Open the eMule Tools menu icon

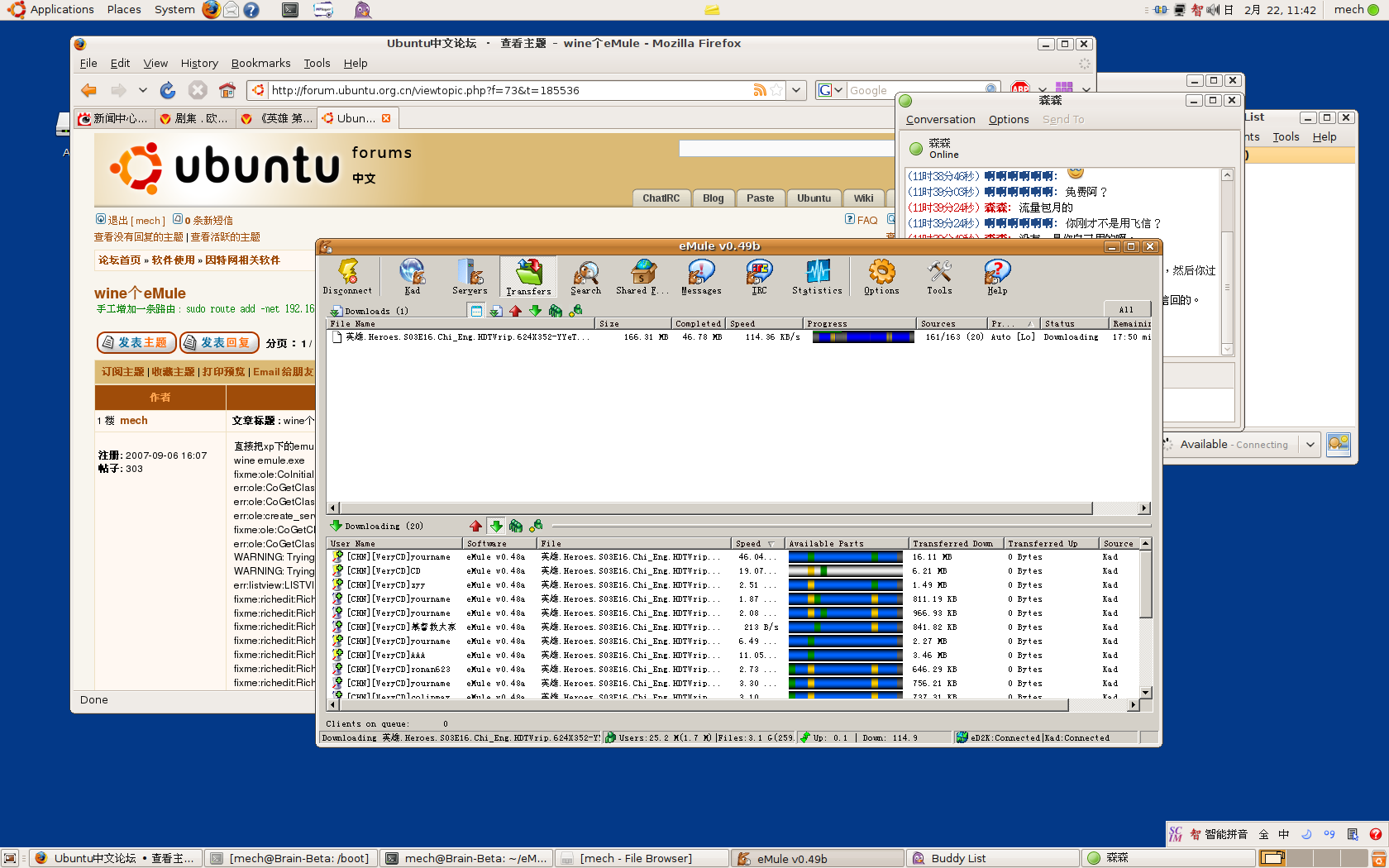pyautogui.click(x=939, y=277)
